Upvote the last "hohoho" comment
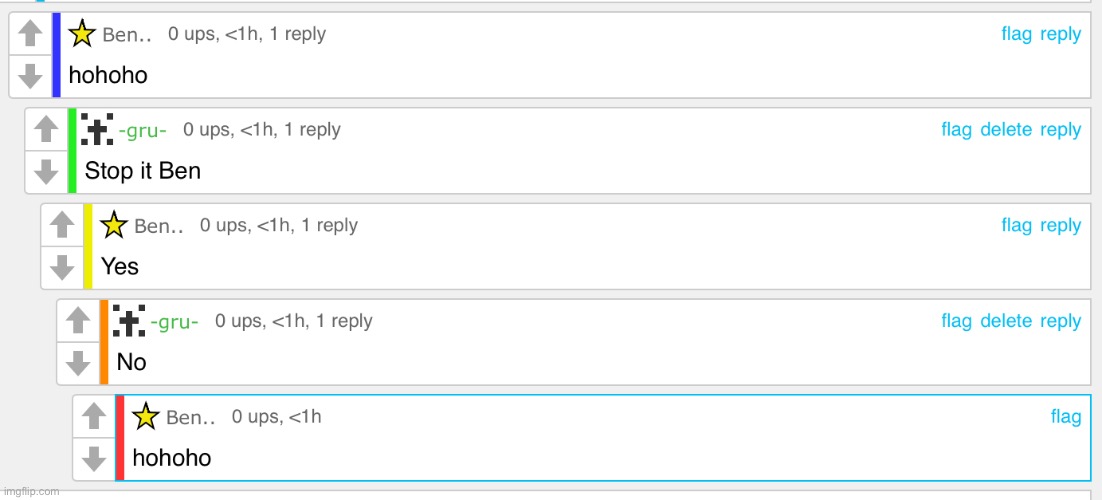This screenshot has width=1102, height=500. [x=94, y=416]
